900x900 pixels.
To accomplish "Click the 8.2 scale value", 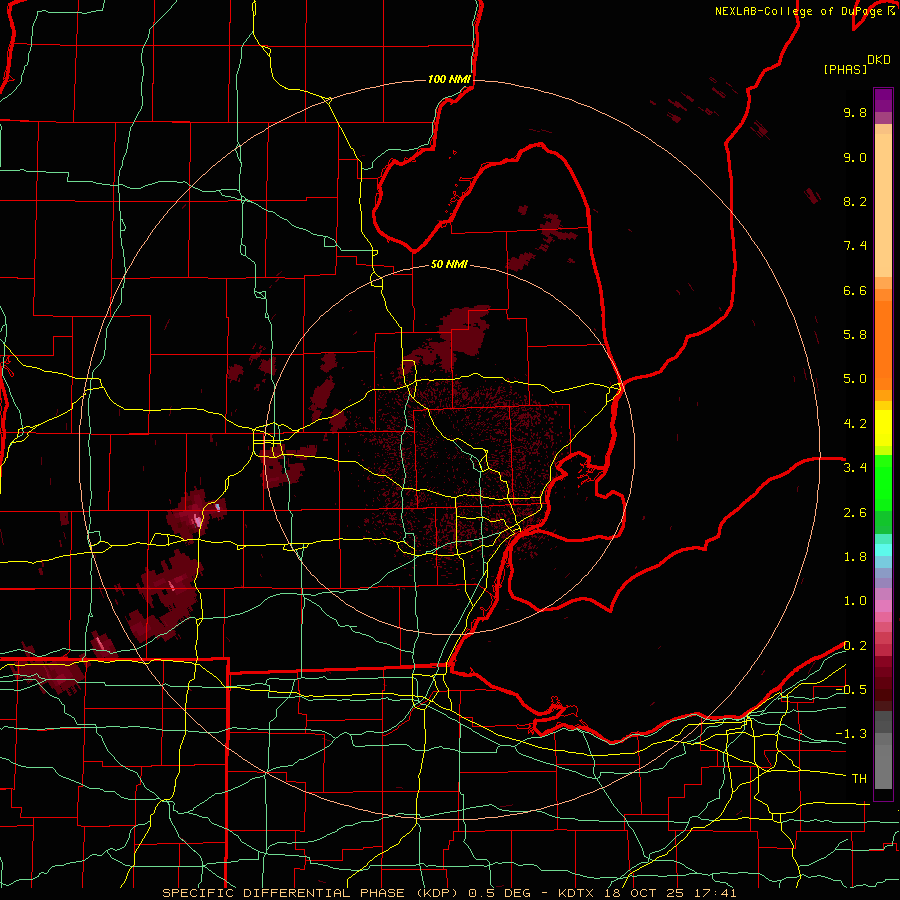I will point(855,201).
